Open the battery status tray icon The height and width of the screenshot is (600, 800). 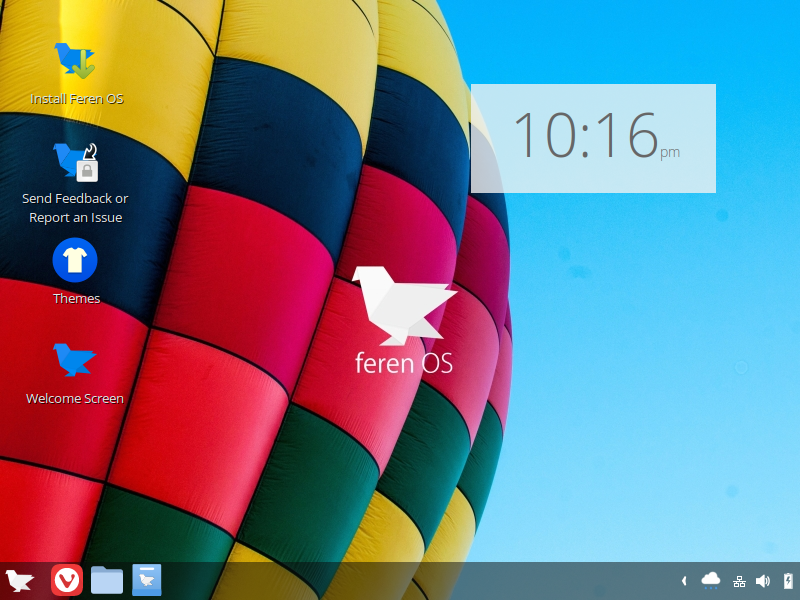click(788, 581)
